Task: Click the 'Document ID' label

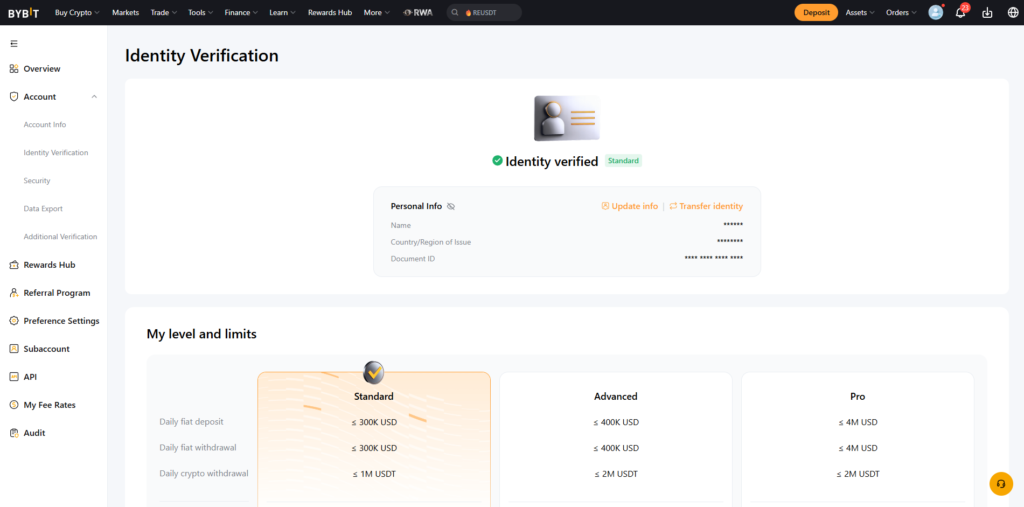Action: click(413, 259)
